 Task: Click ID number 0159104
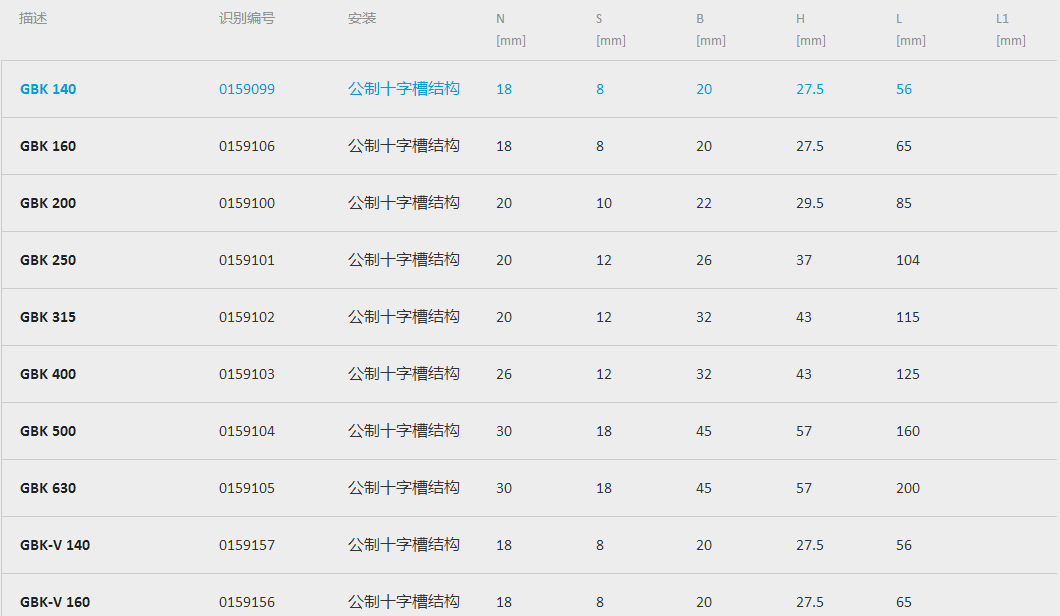[x=247, y=431]
